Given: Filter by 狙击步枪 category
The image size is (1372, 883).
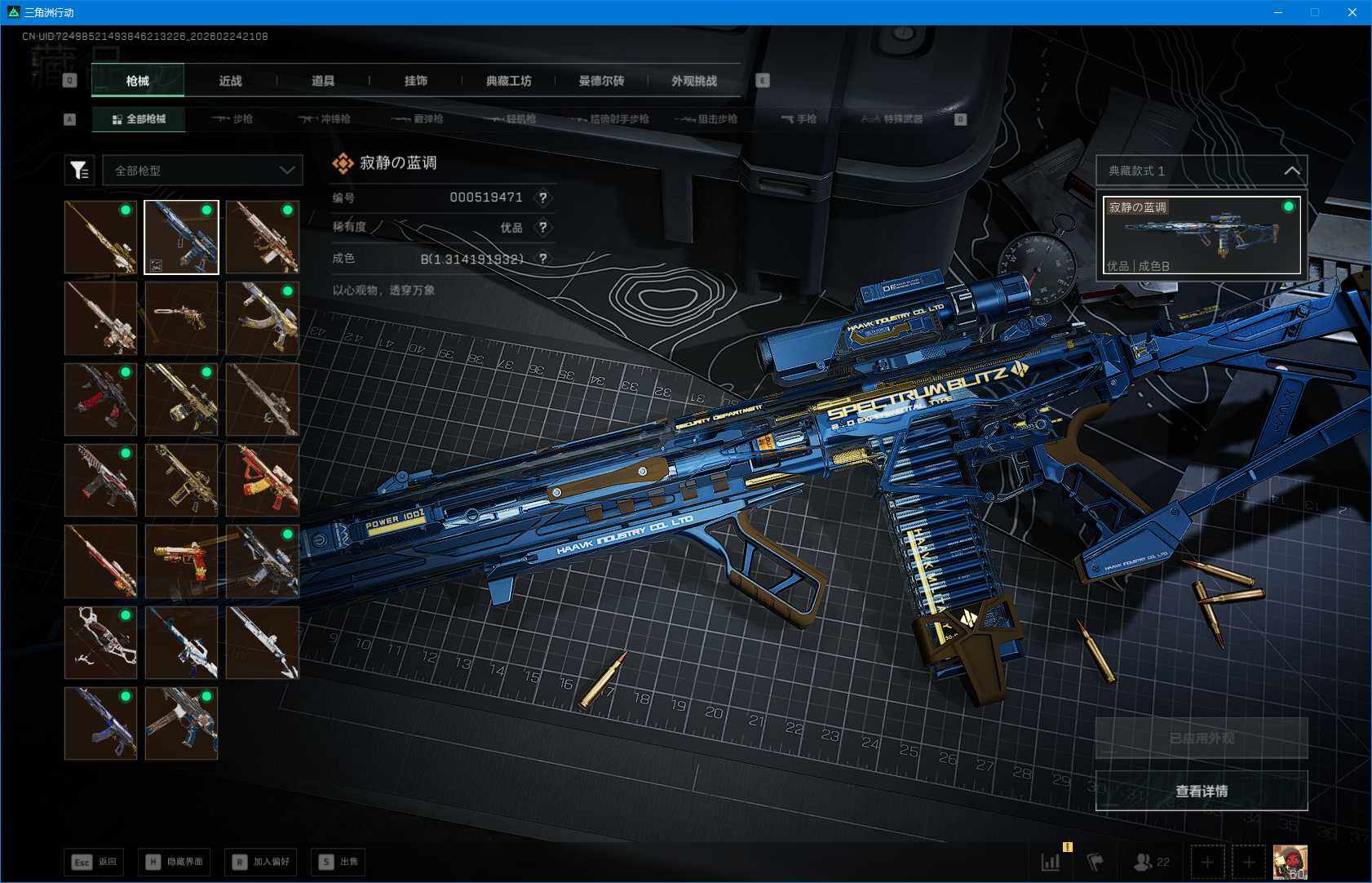Looking at the screenshot, I should [x=706, y=119].
